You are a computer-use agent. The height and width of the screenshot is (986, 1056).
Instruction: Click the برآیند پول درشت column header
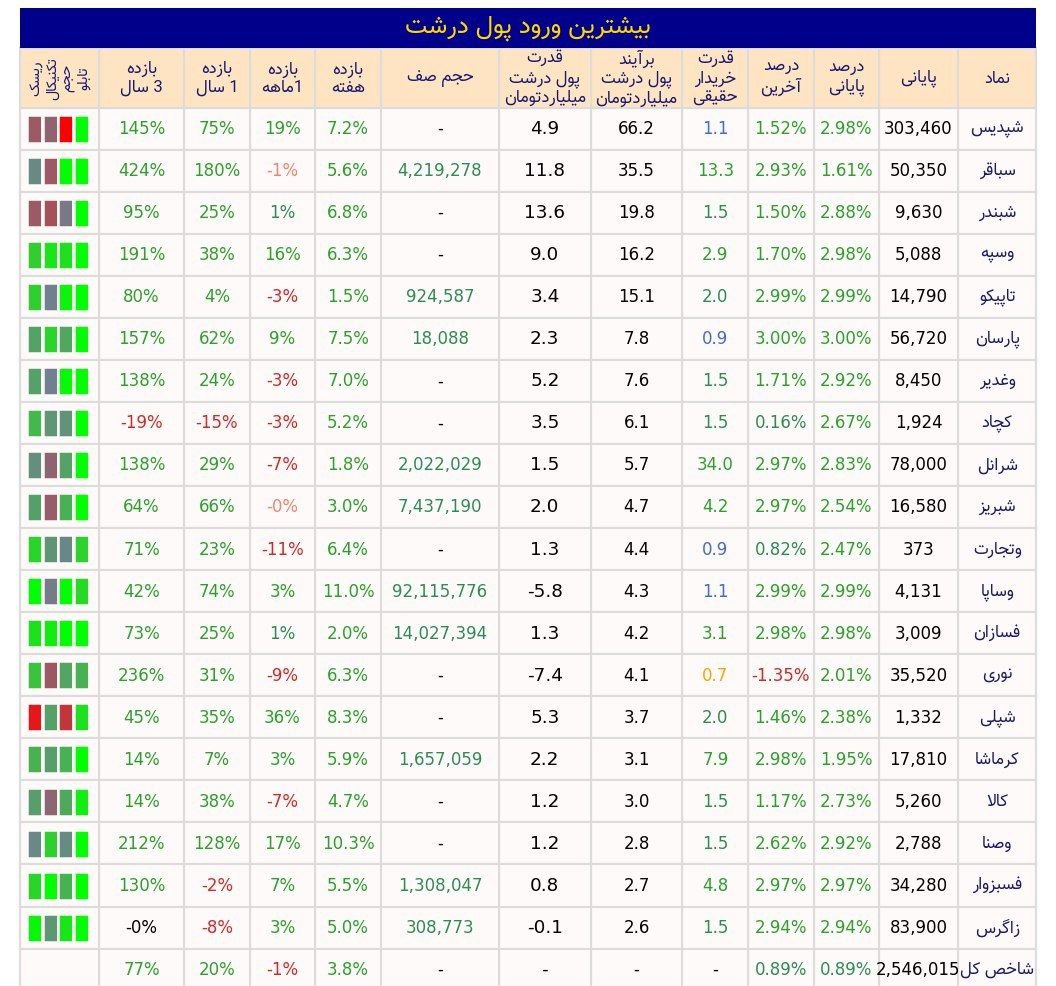click(636, 77)
